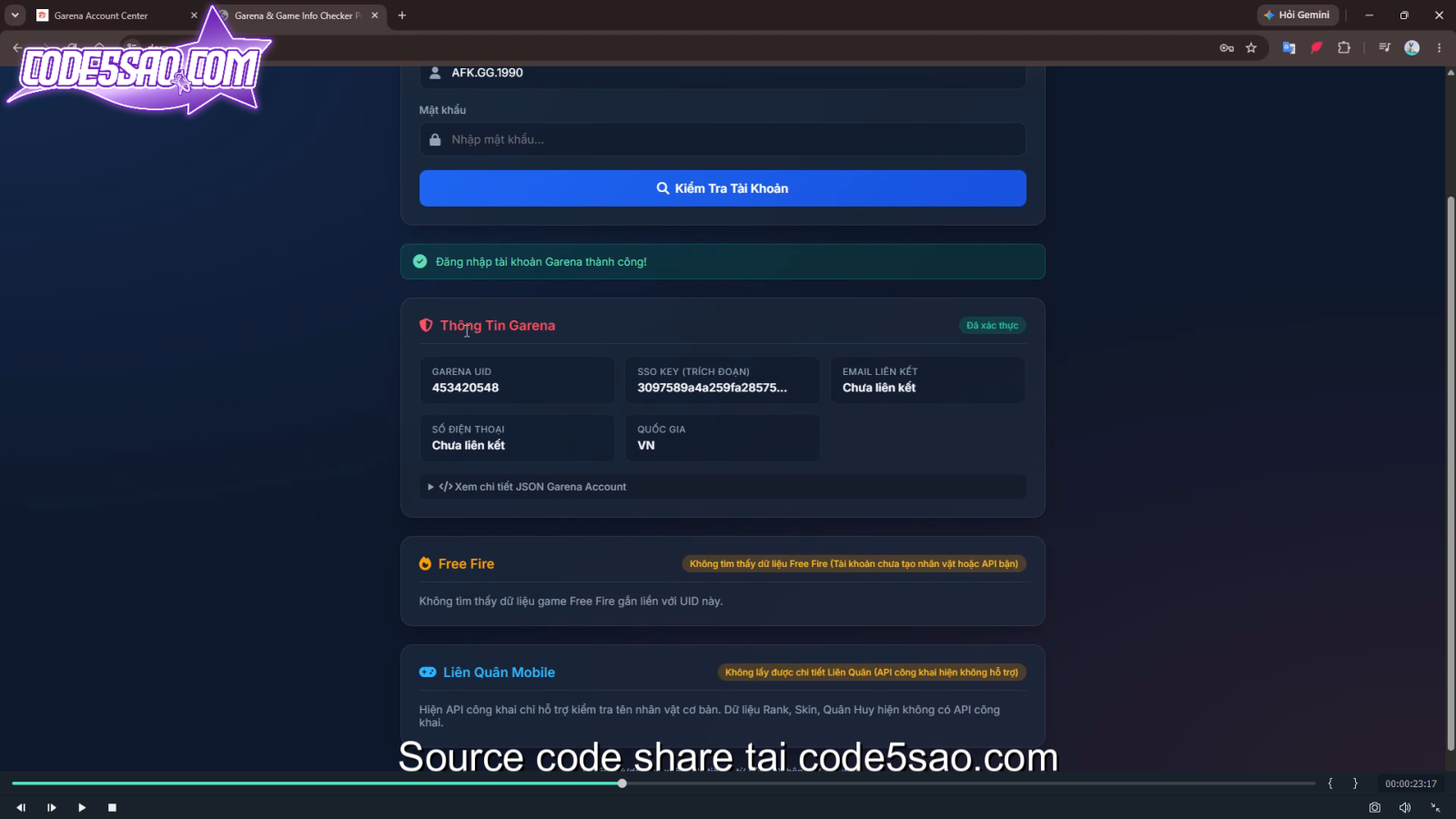Focus the Nhập mật khẩu password field
This screenshot has width=1456, height=819.
[x=723, y=139]
